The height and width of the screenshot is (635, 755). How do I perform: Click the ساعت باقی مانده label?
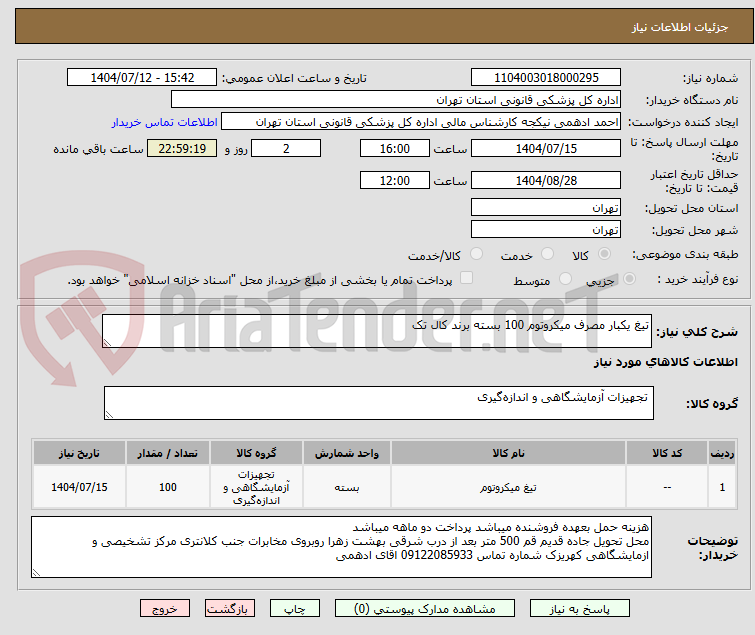(x=98, y=149)
